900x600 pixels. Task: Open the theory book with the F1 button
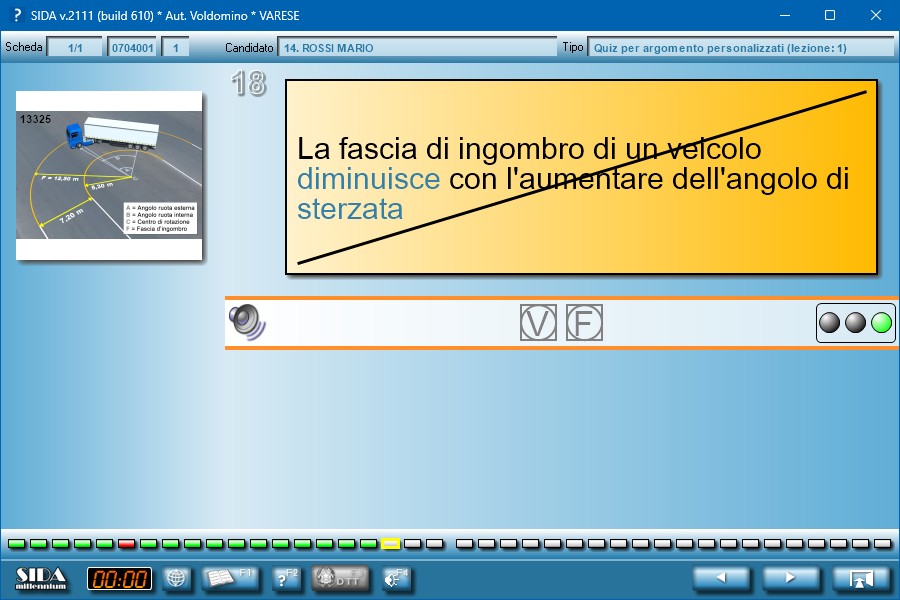point(231,578)
